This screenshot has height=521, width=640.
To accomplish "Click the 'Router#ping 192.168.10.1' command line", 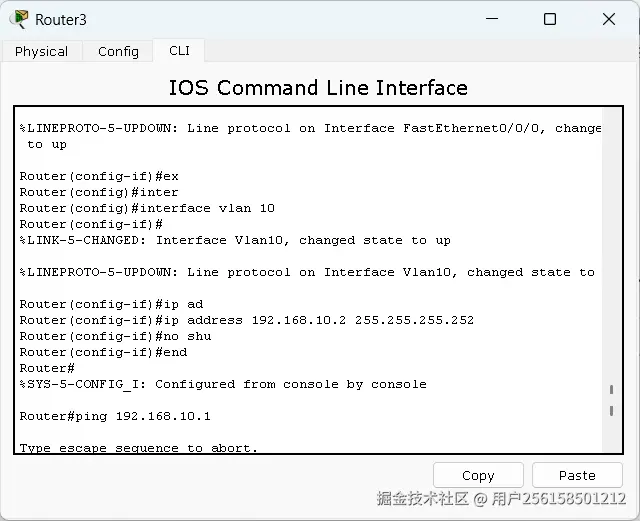I will point(115,416).
